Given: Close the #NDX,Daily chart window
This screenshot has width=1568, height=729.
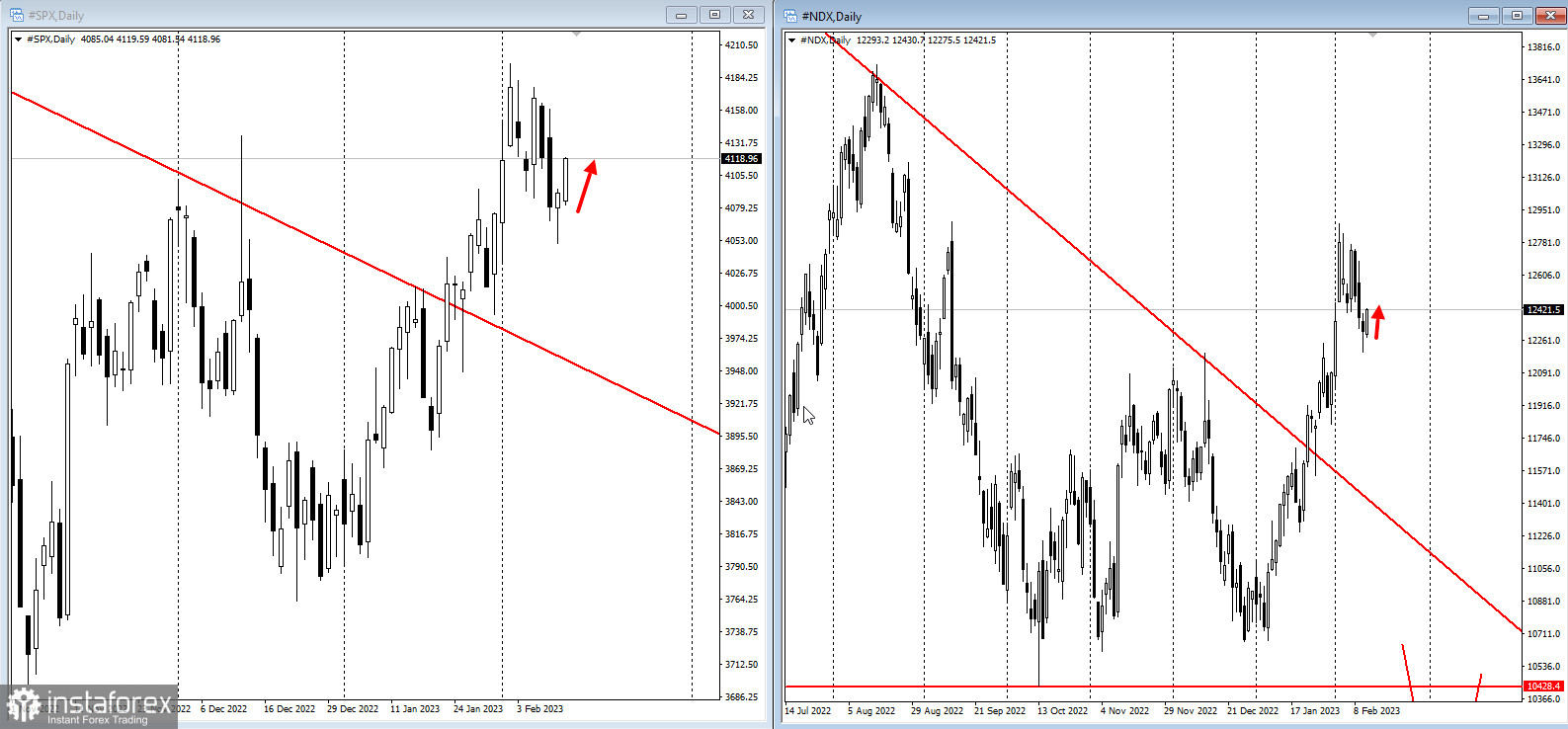Looking at the screenshot, I should [1550, 16].
